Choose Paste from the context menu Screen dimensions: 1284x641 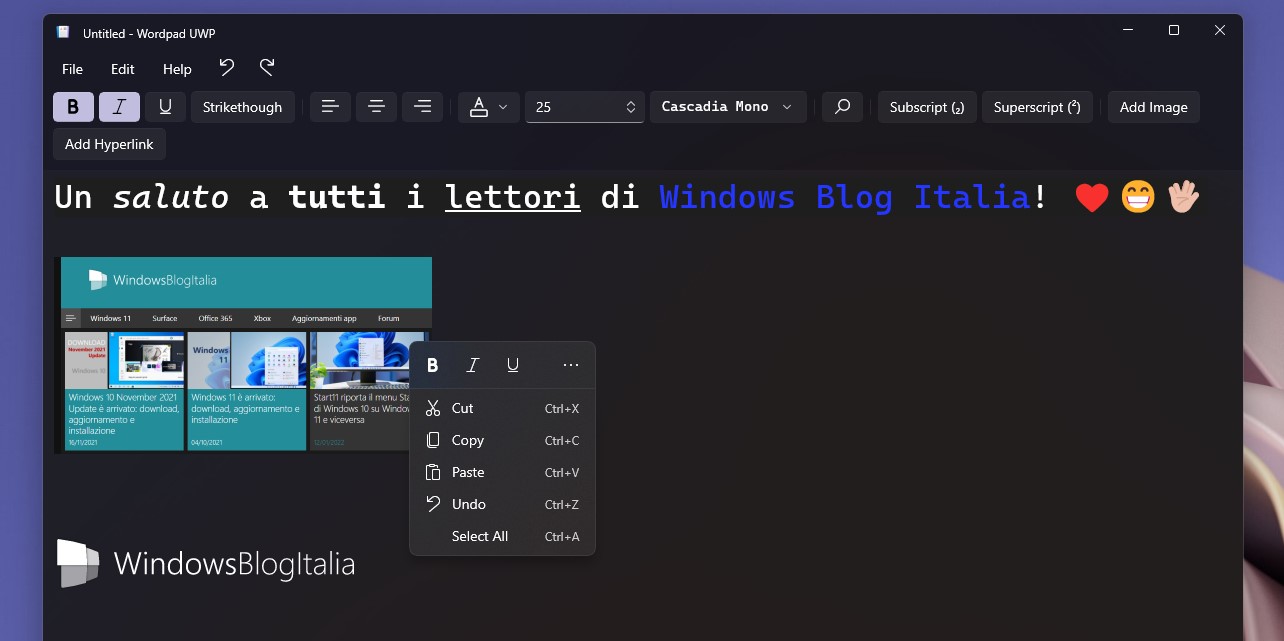[x=502, y=472]
